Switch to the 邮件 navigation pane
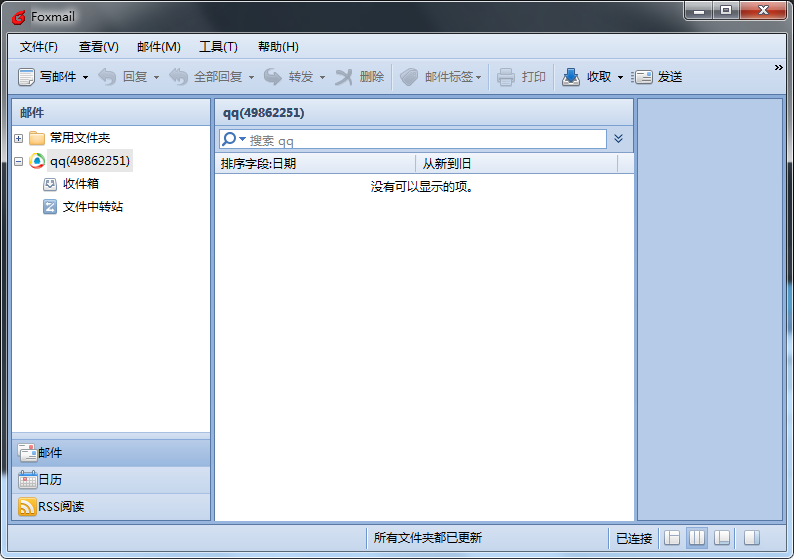 (x=111, y=453)
